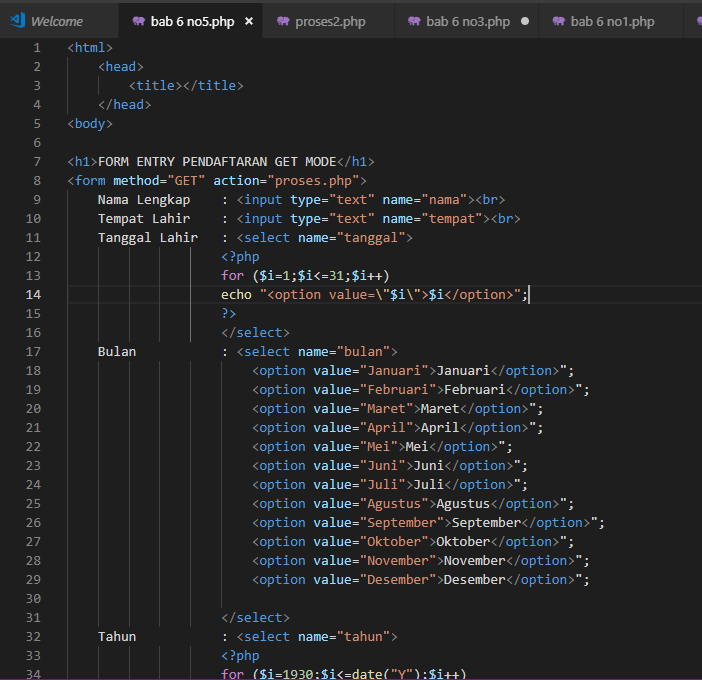Click the Nama Lengkap label

click(x=144, y=200)
